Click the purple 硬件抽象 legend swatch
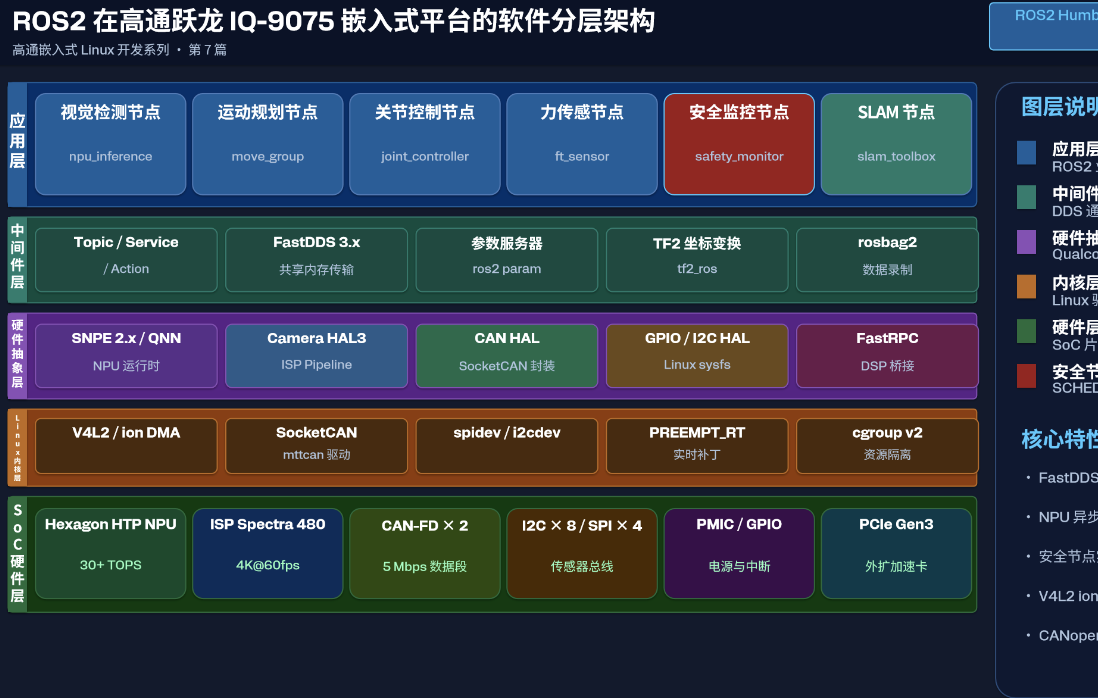This screenshot has height=698, width=1098. [x=1027, y=242]
